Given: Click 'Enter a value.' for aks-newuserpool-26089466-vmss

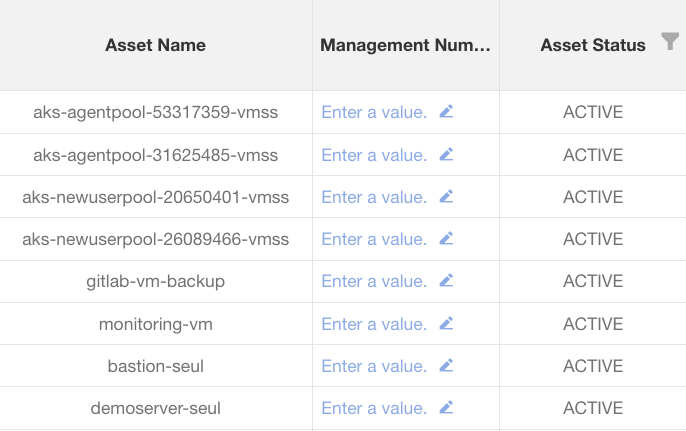Looking at the screenshot, I should pos(374,239).
